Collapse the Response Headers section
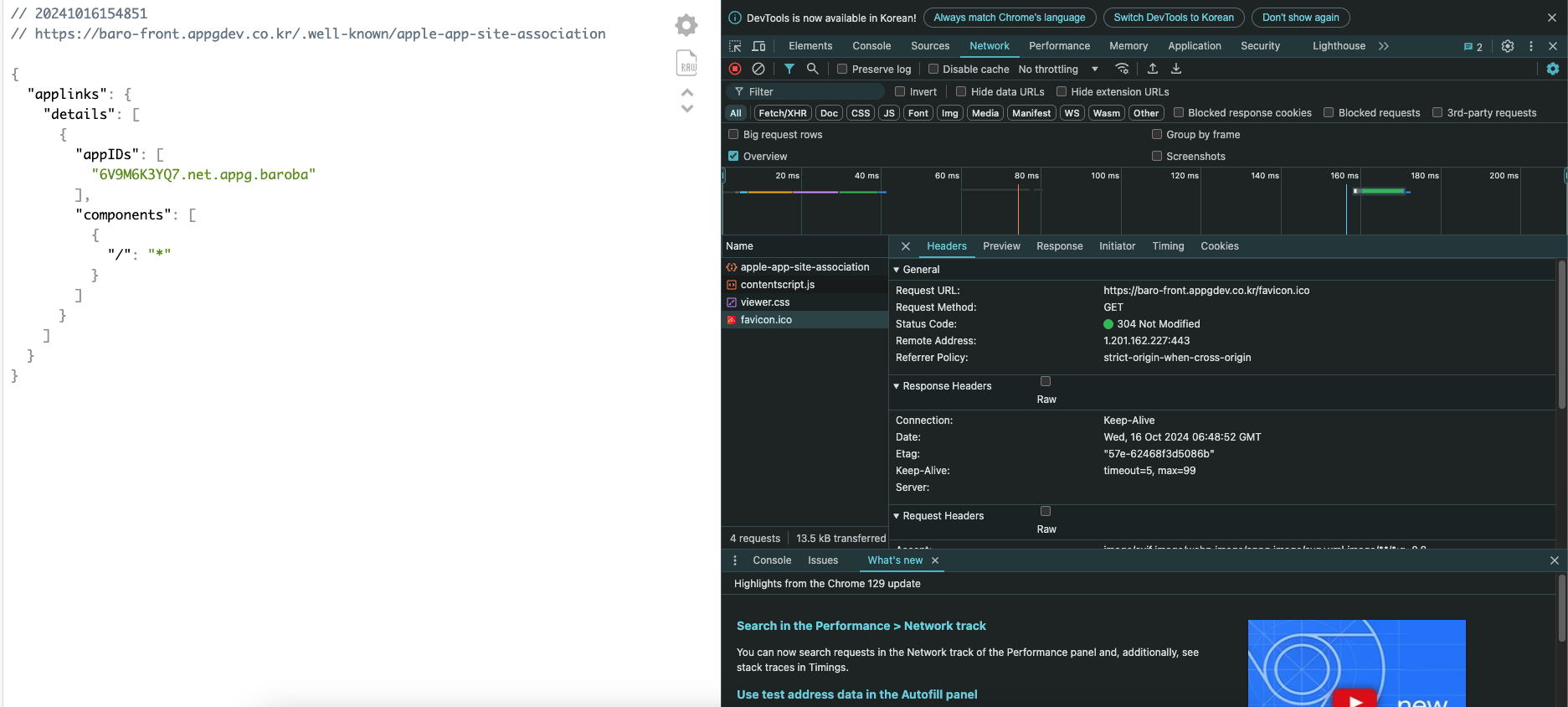 943,386
